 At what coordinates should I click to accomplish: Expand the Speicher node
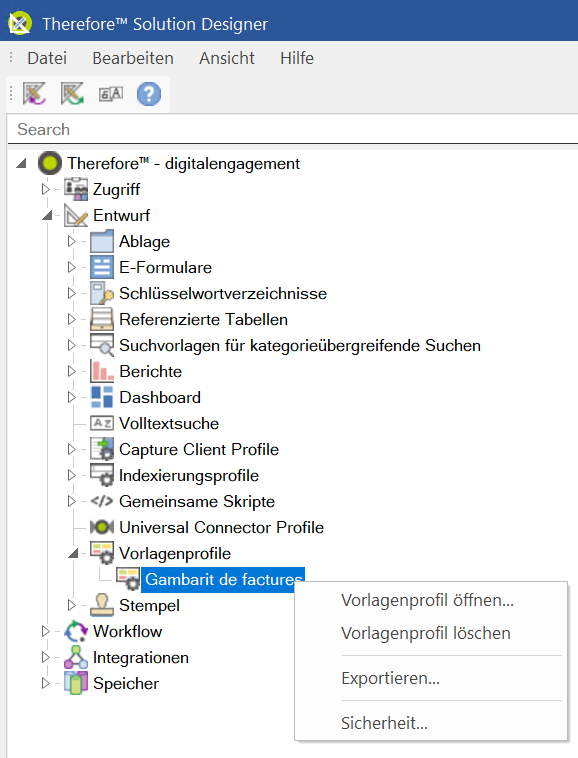coord(45,684)
